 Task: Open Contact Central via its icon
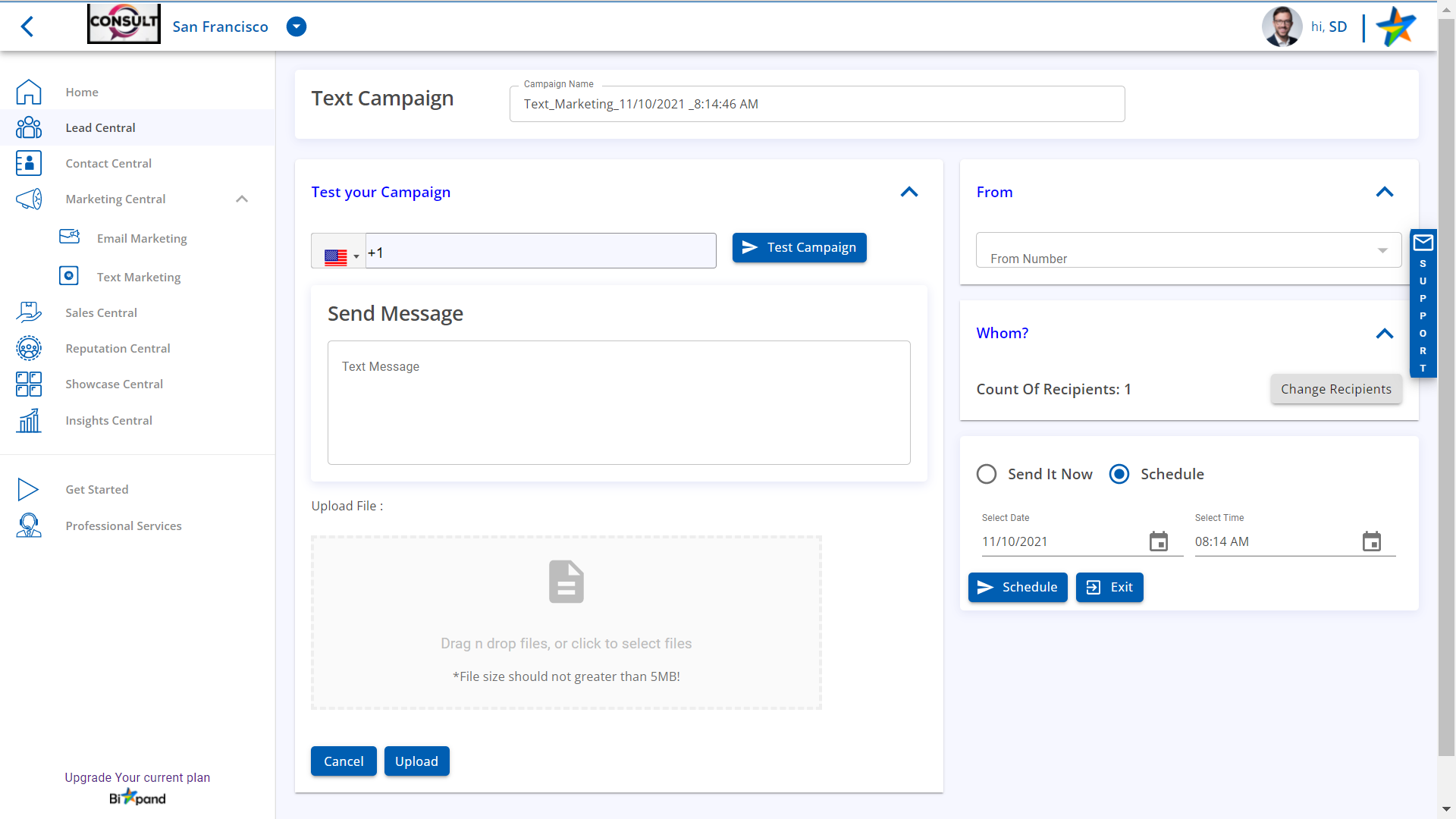(x=28, y=163)
